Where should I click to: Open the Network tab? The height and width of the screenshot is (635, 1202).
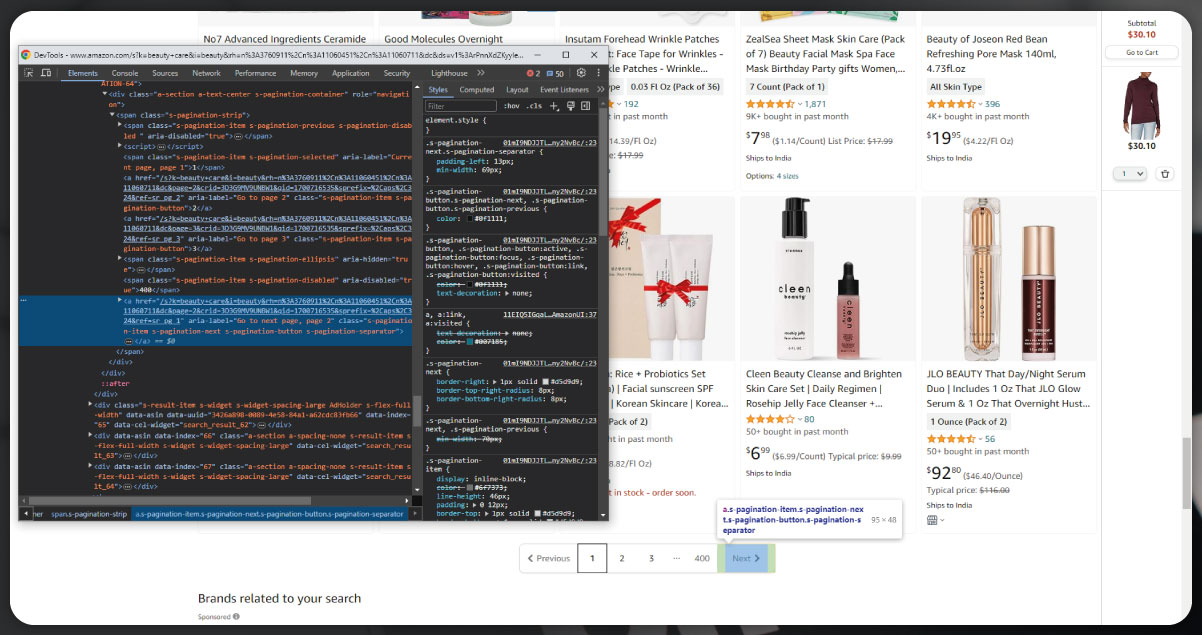click(206, 73)
